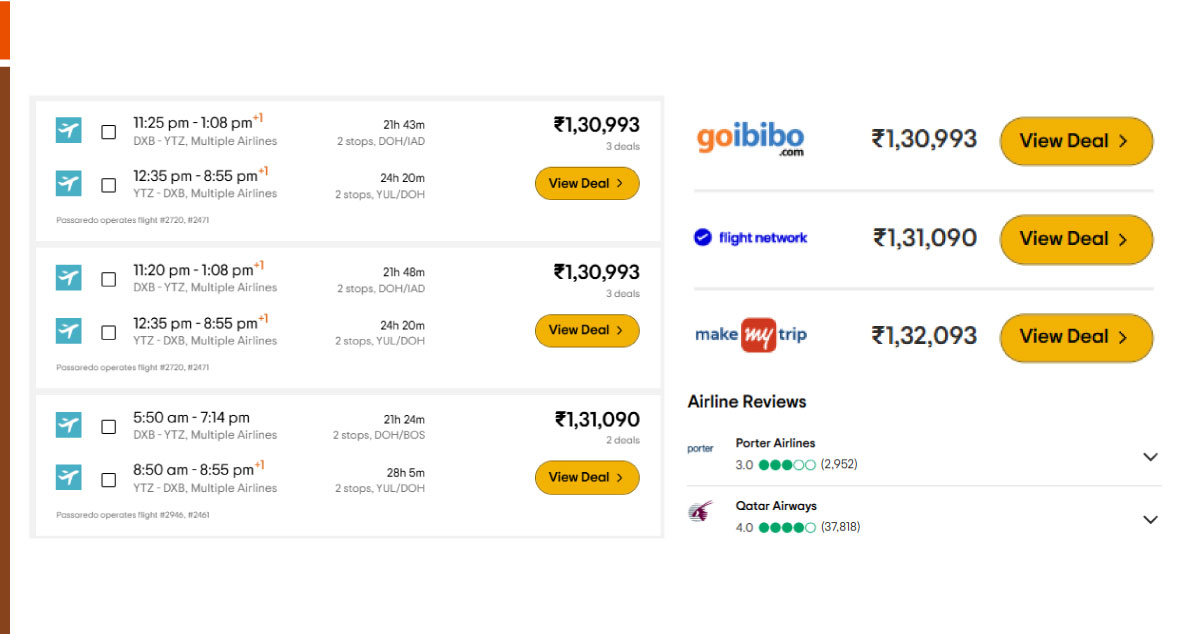Click the makemytrip logo
Image resolution: width=1202 pixels, height=634 pixels.
(x=751, y=336)
